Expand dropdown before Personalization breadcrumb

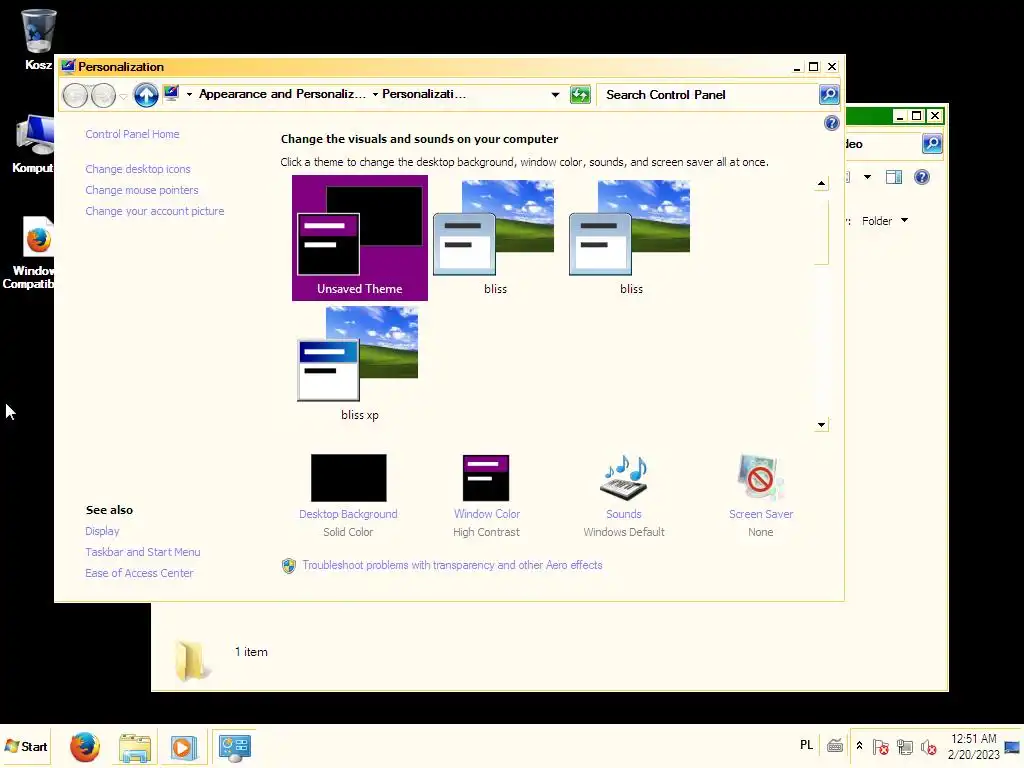coord(376,95)
